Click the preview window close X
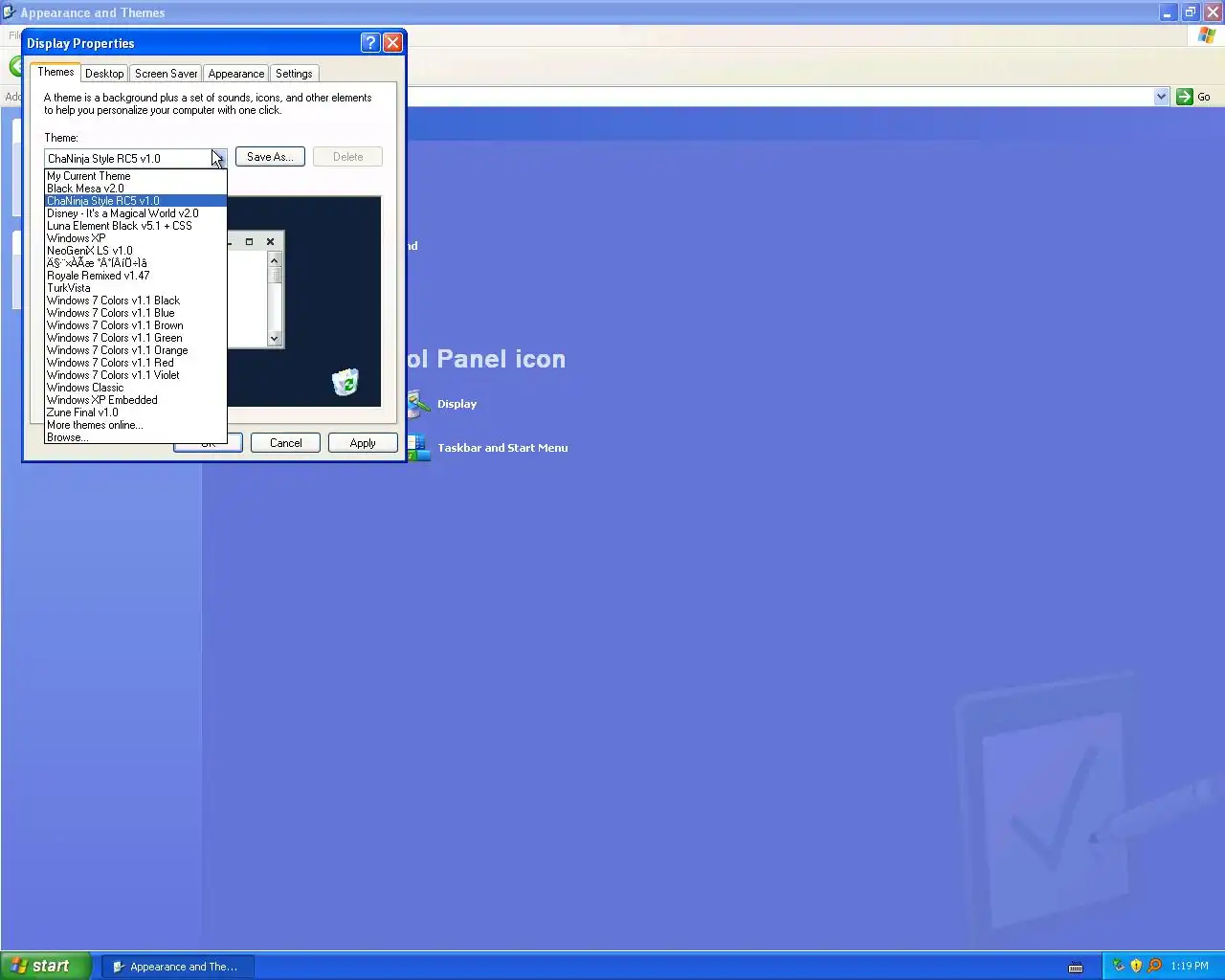Image resolution: width=1225 pixels, height=980 pixels. point(270,242)
